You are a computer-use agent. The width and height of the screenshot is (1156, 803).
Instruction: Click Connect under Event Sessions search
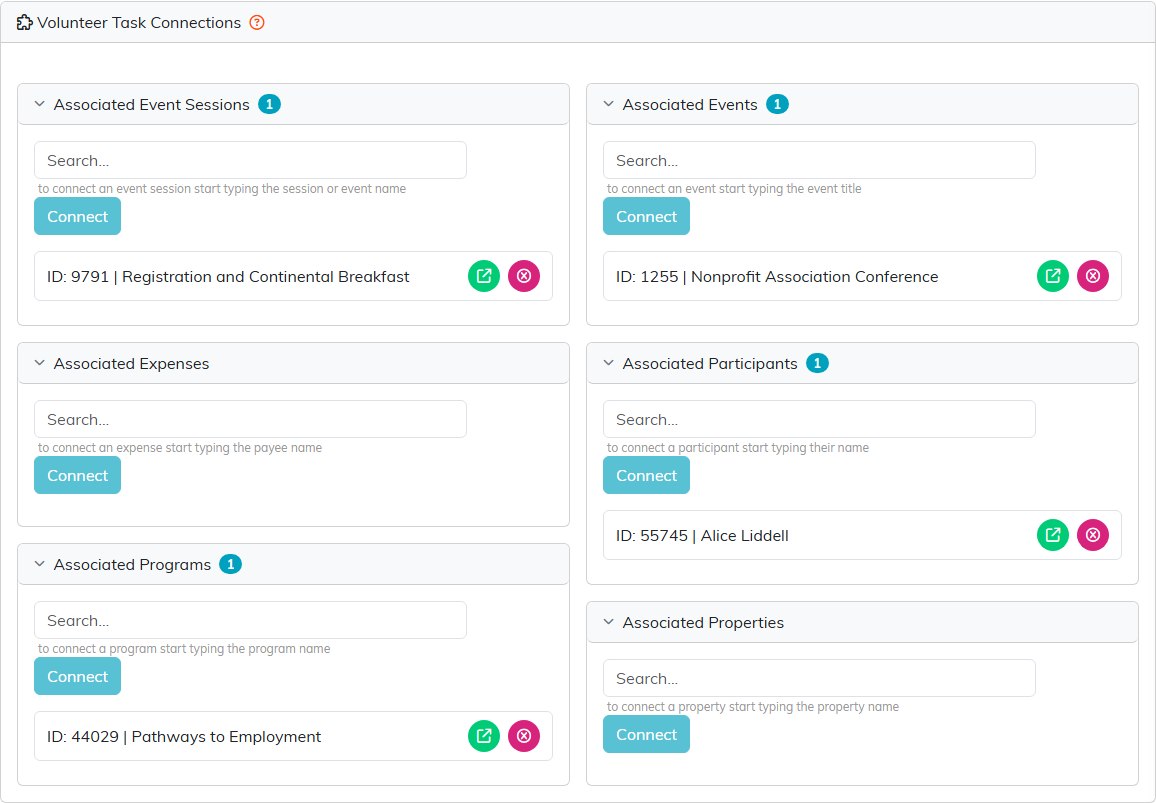77,217
